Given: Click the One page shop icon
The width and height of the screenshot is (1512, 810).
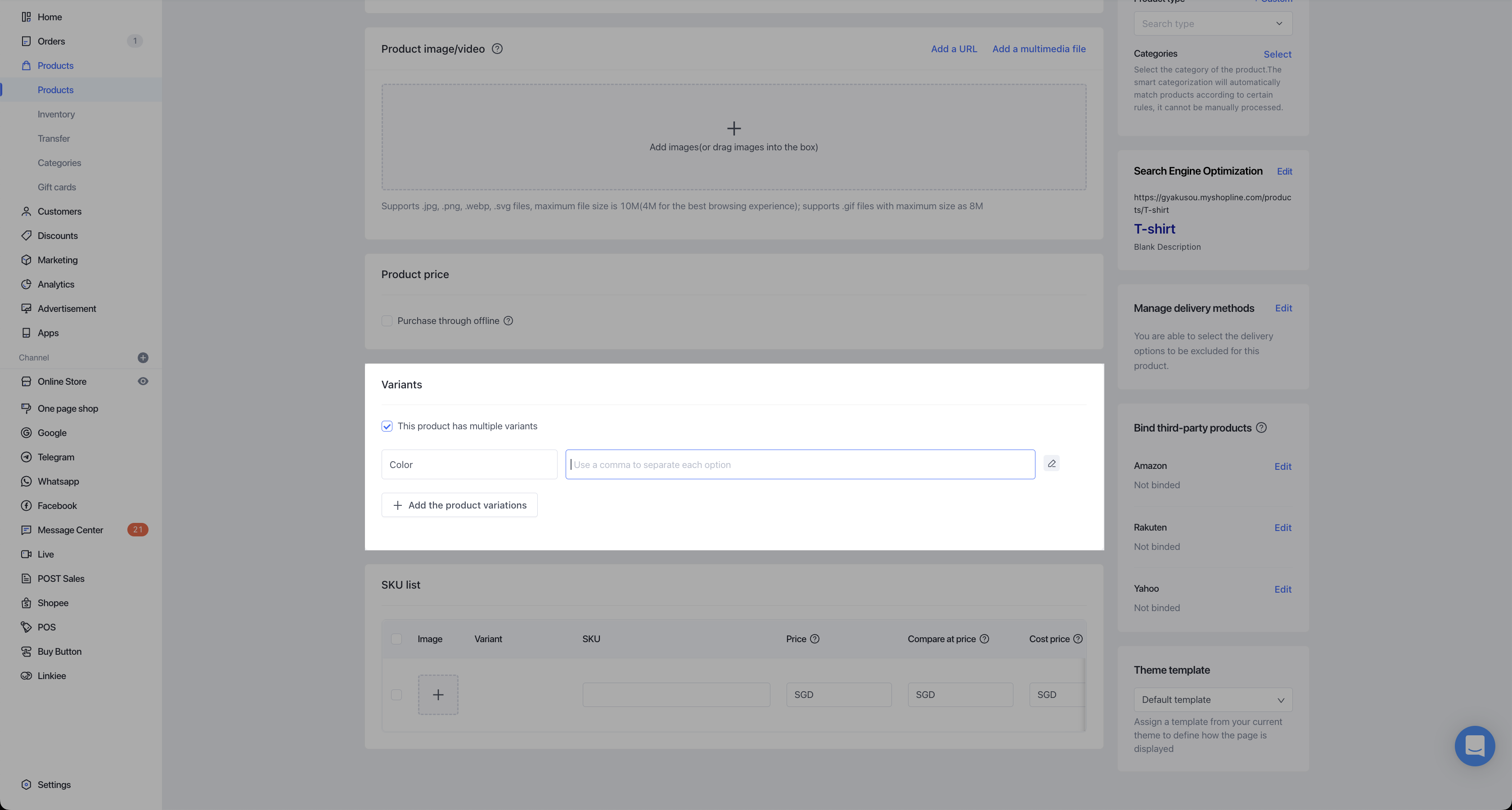Looking at the screenshot, I should point(26,409).
